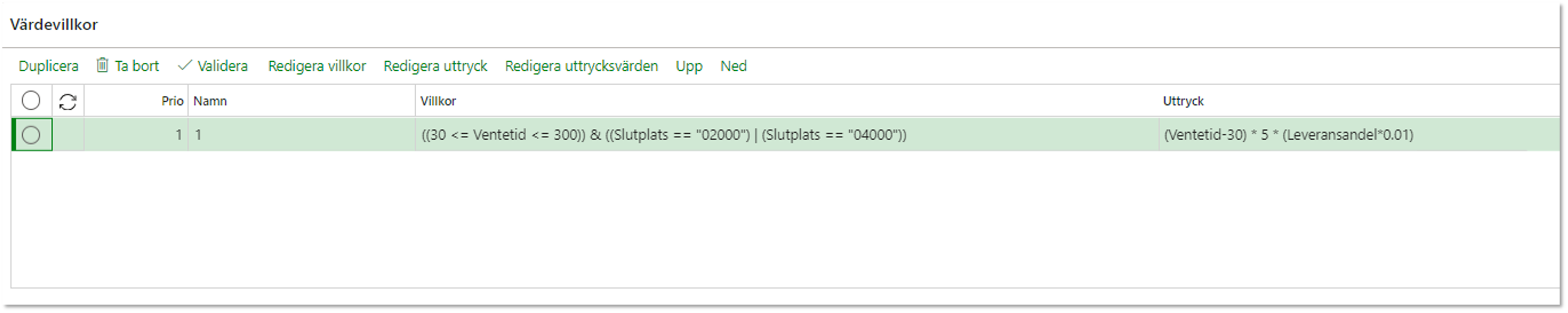Select the row 1 radio circle

[31, 134]
